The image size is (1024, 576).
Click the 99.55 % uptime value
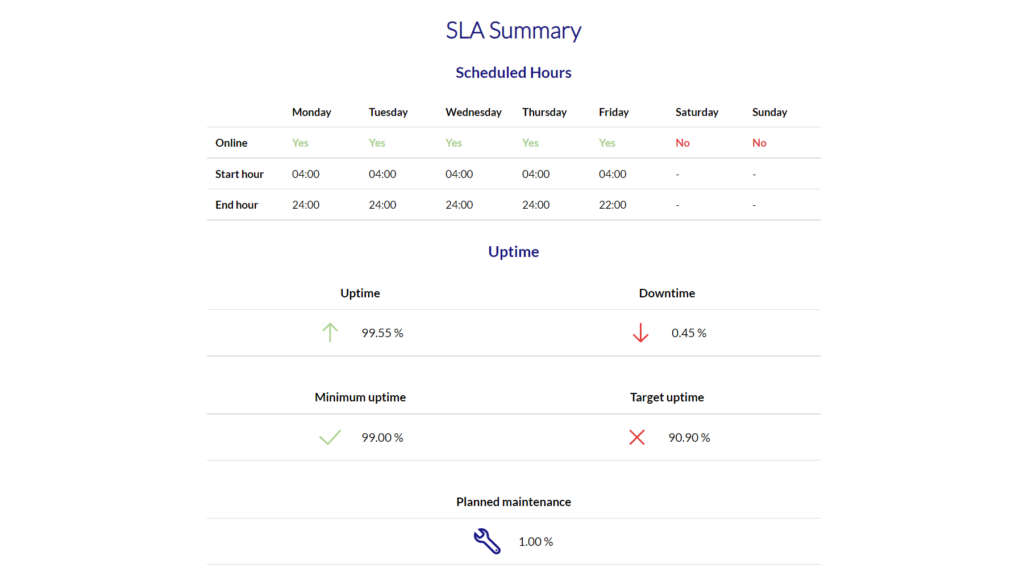[x=383, y=333]
